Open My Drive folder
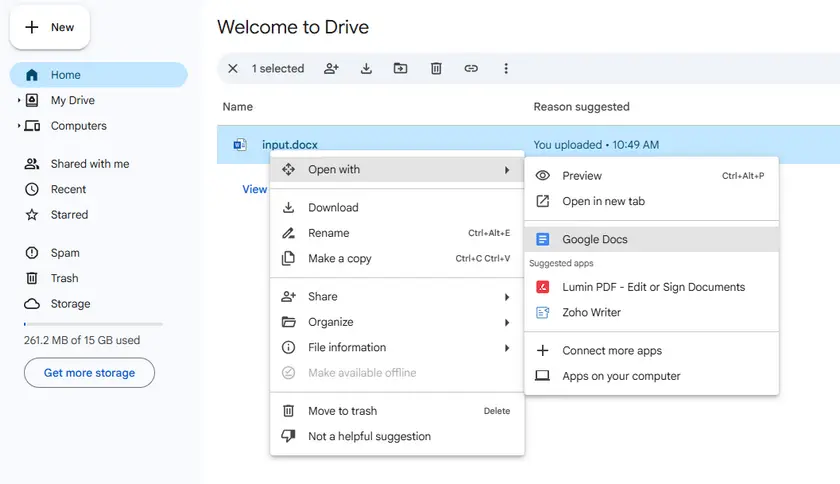840x484 pixels. click(x=72, y=100)
